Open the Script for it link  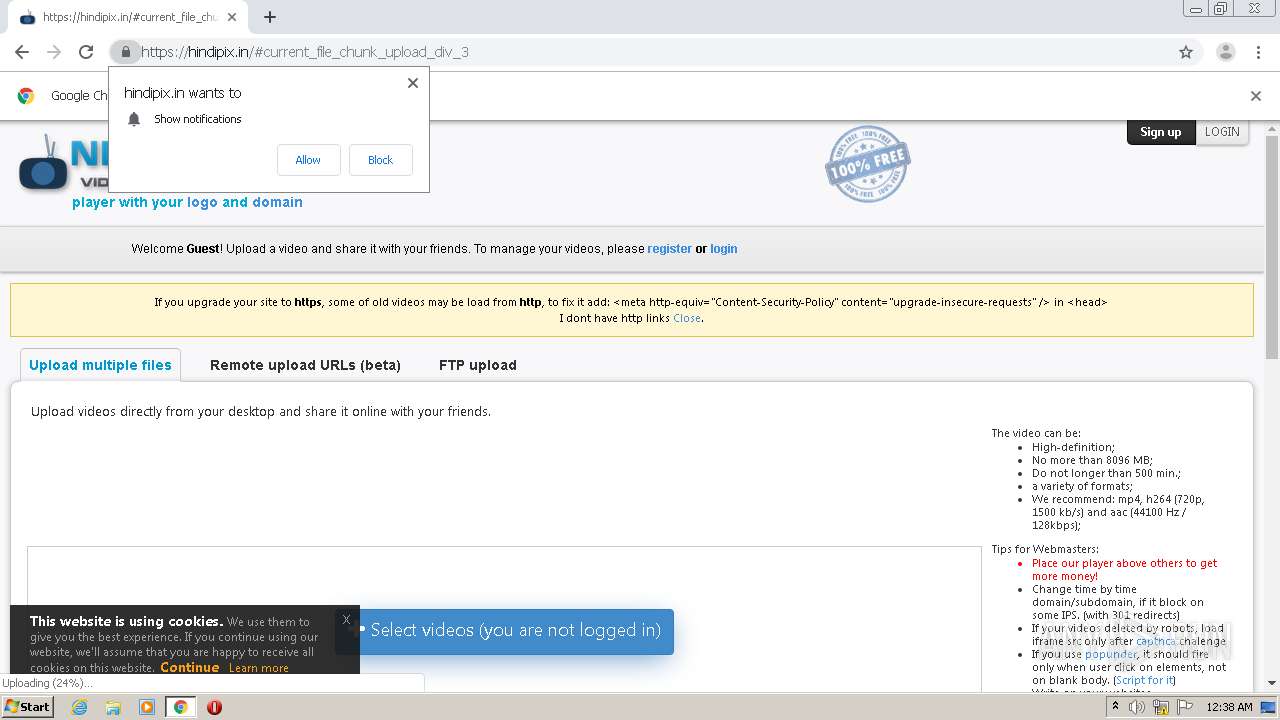(x=1144, y=680)
